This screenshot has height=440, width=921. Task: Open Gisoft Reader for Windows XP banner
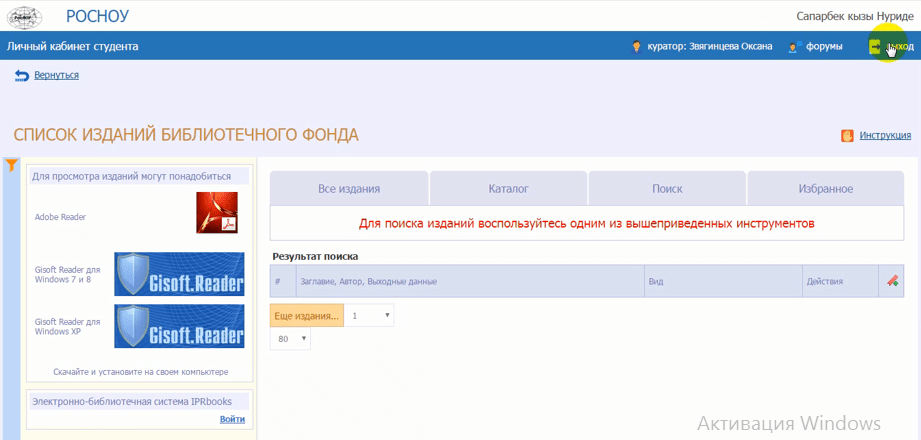click(x=179, y=326)
